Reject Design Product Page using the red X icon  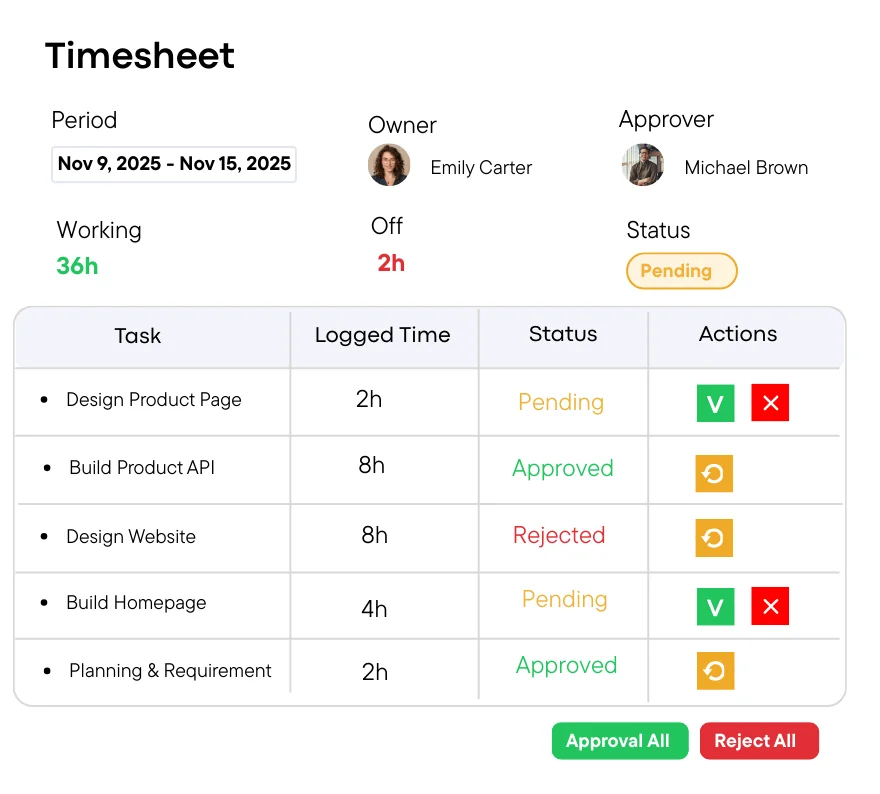click(x=770, y=404)
